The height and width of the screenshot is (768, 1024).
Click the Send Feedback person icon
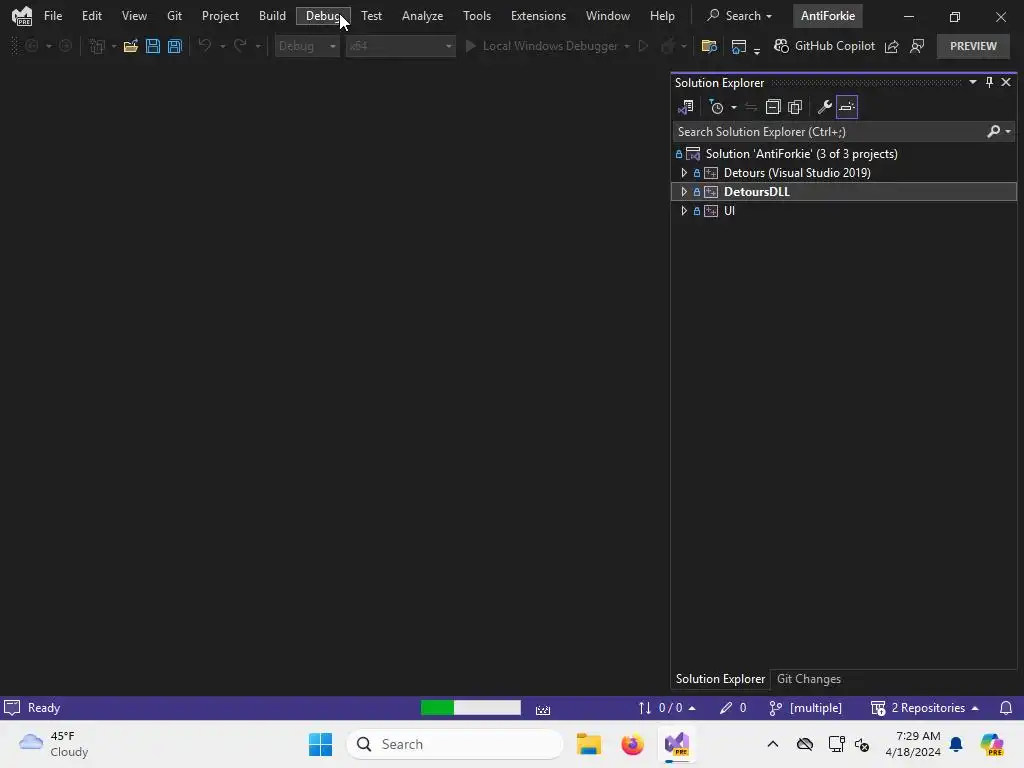(x=917, y=46)
